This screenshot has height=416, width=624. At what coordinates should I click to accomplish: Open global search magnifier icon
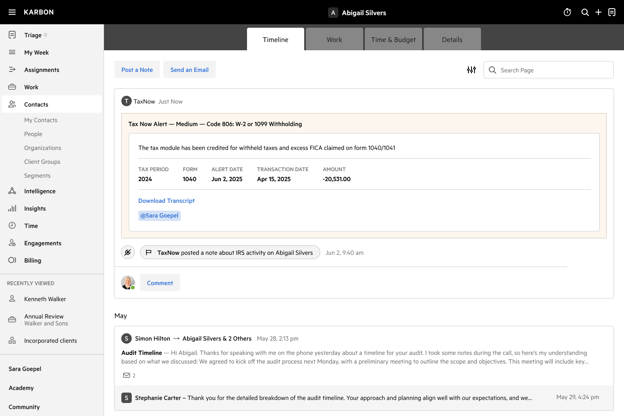pos(585,12)
